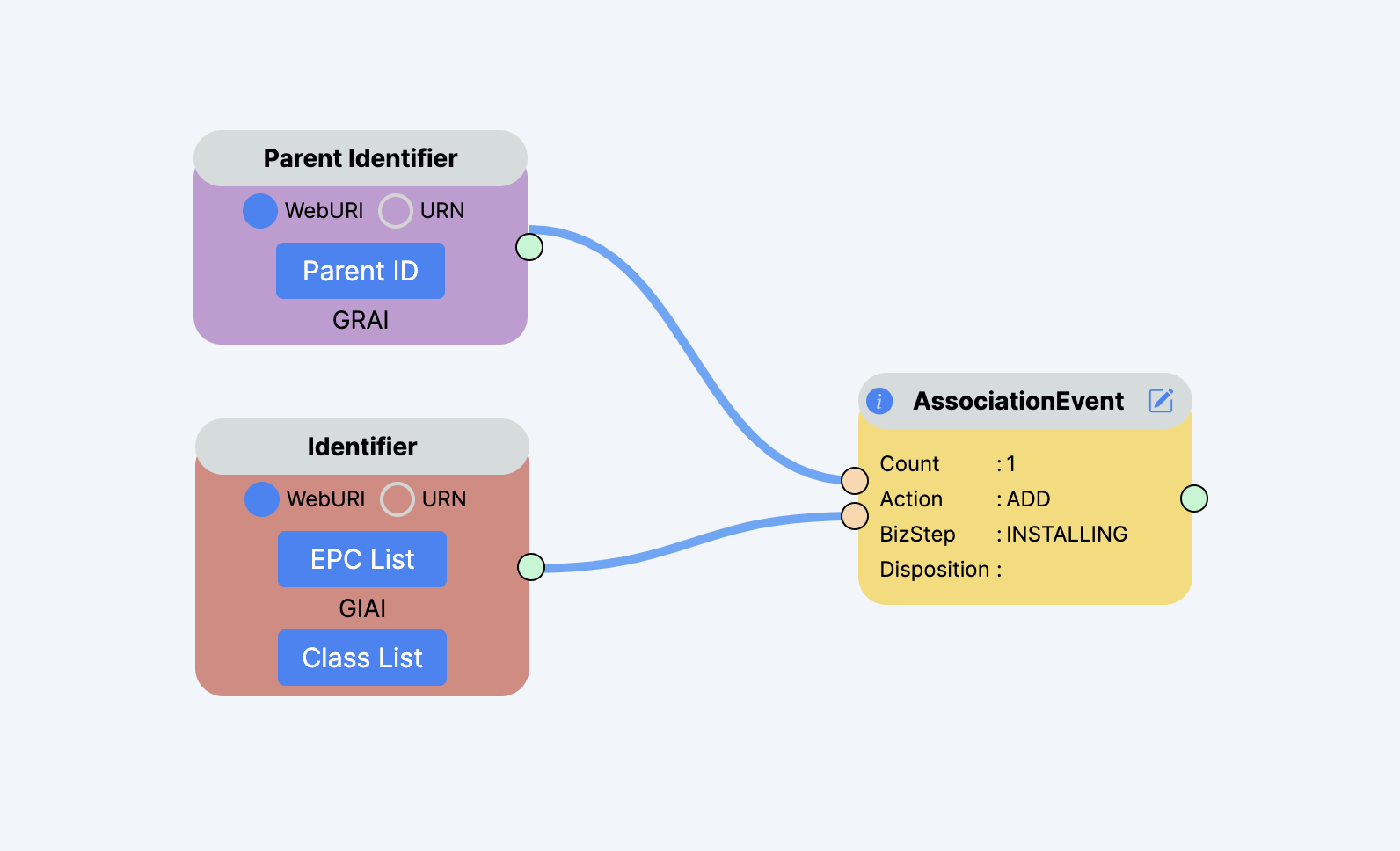
Task: Click the info icon on AssociationEvent
Action: [x=879, y=401]
